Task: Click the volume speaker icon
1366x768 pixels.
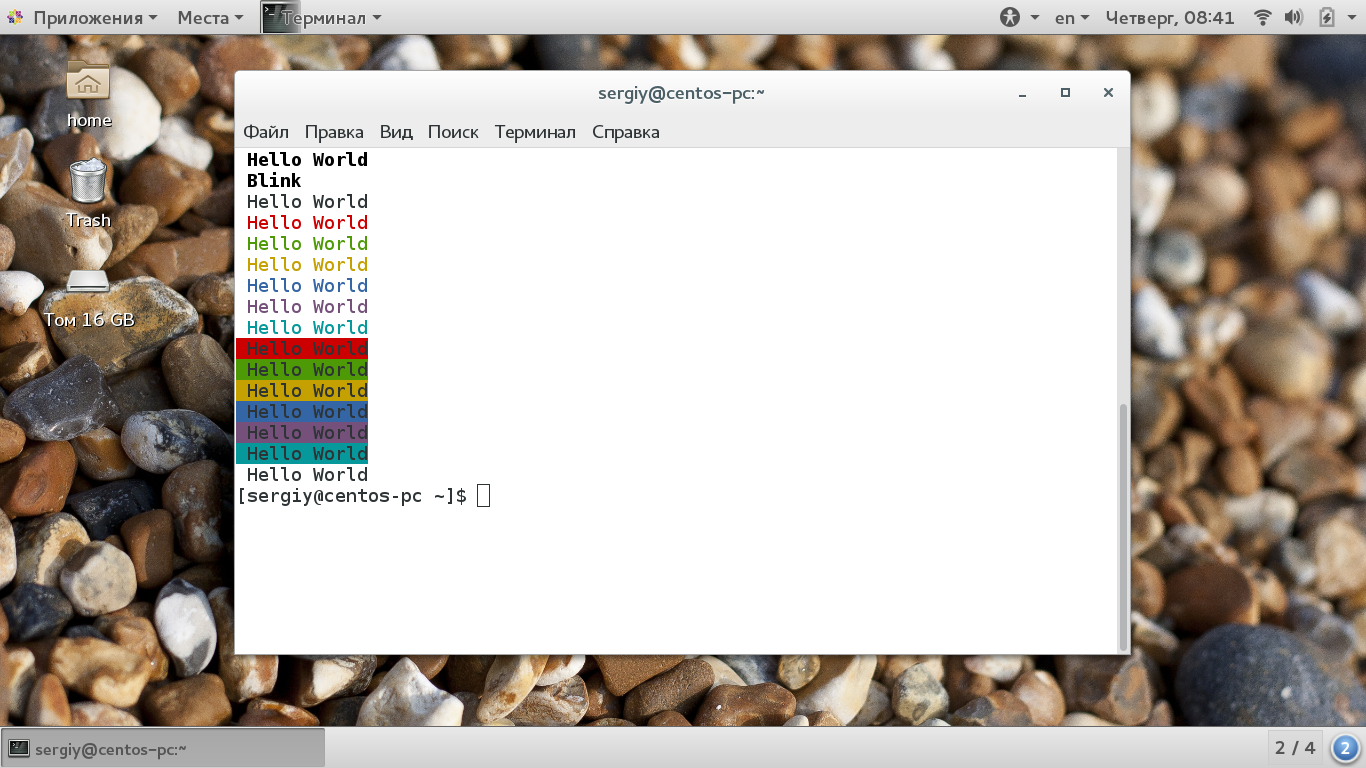Action: tap(1294, 17)
